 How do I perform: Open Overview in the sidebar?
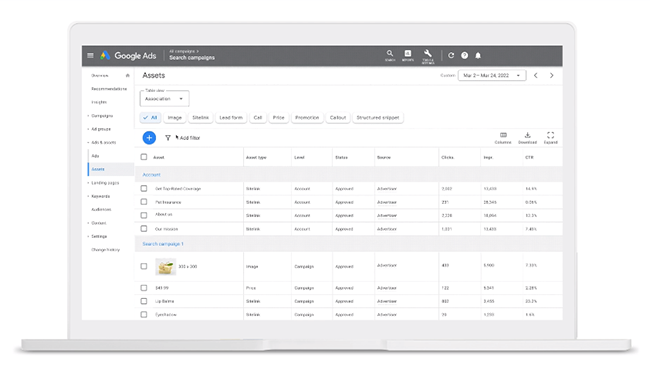tap(100, 75)
